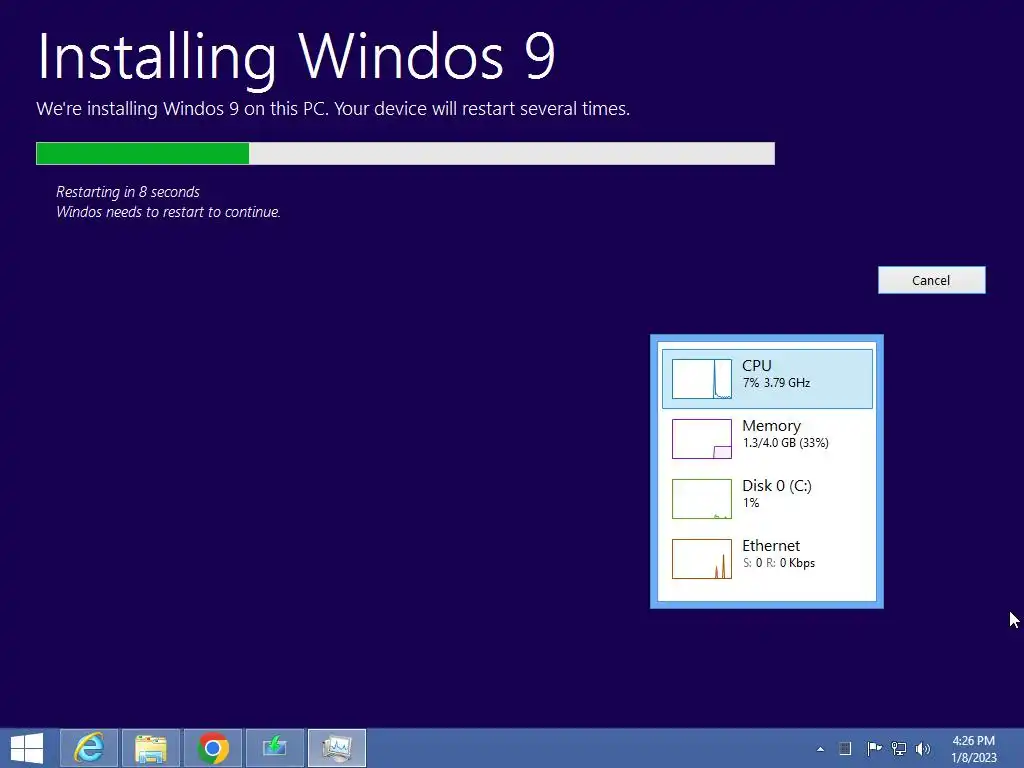The height and width of the screenshot is (768, 1024).
Task: Click the green installation progress bar
Action: [406, 153]
